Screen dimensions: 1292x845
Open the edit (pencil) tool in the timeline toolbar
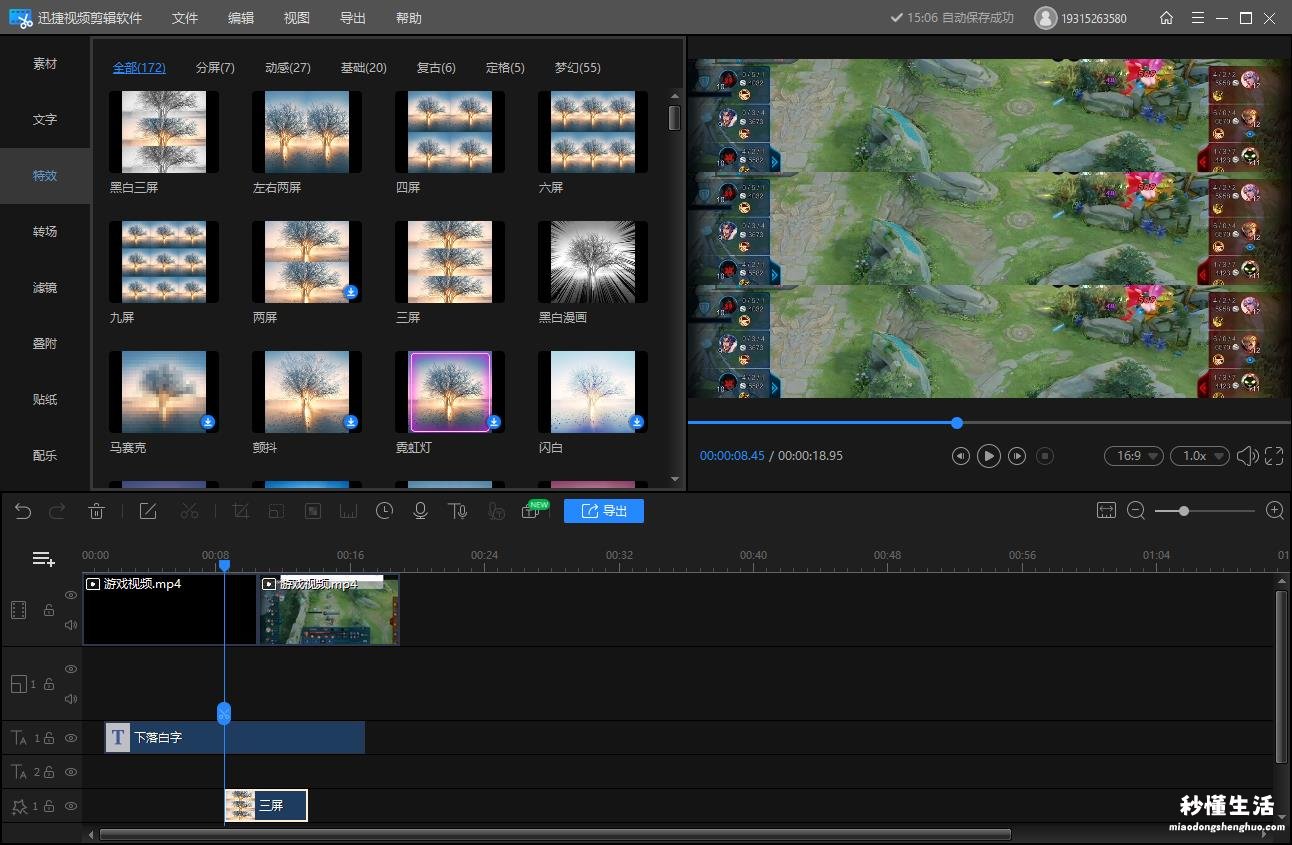coord(148,511)
